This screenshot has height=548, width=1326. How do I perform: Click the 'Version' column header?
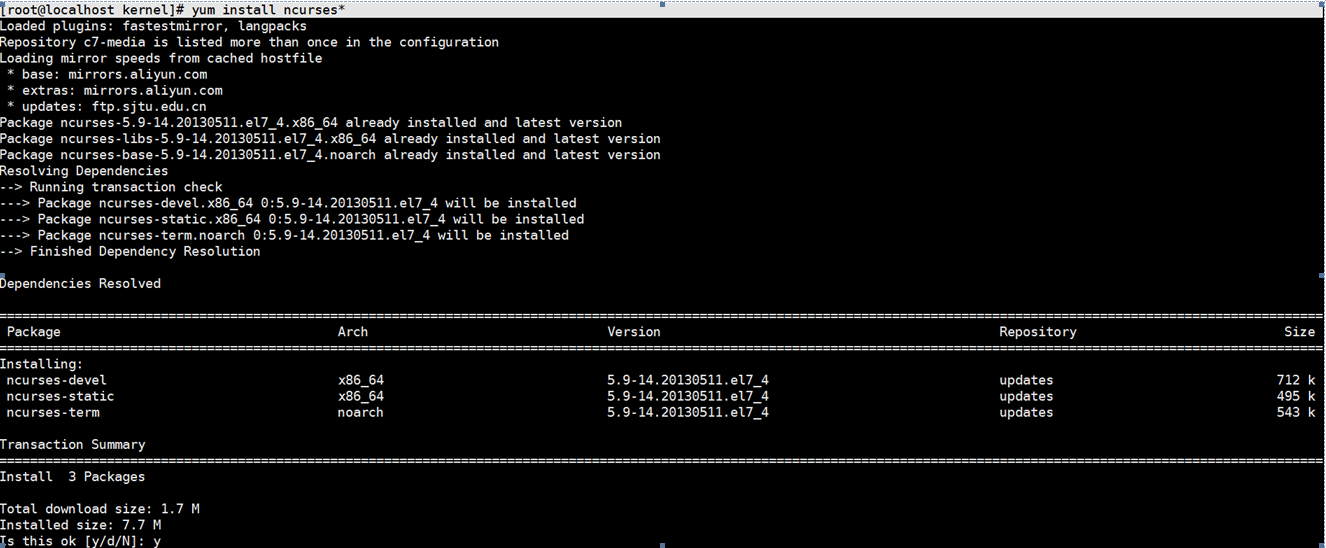(x=634, y=332)
